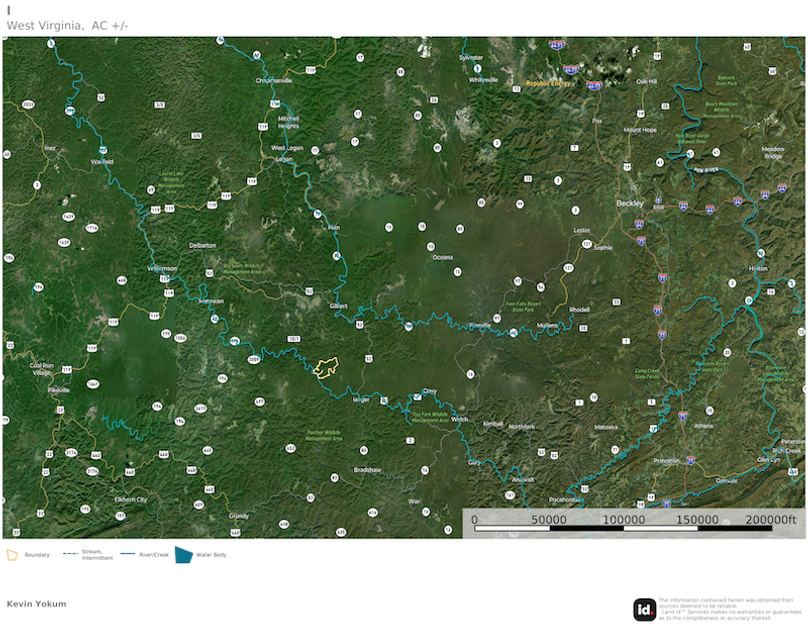Toggle the Stream, Intermittent legend entry
808x624 pixels.
(x=95, y=554)
